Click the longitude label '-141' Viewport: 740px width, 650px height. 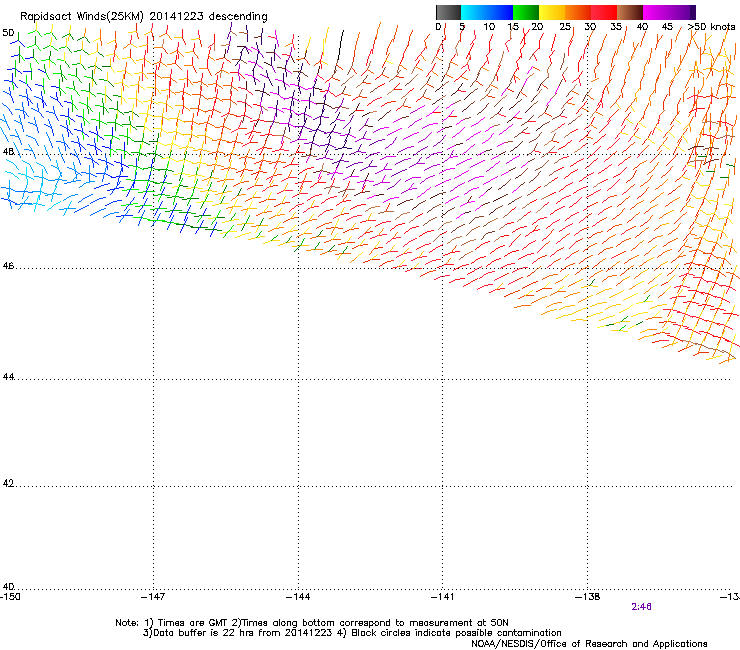click(443, 597)
